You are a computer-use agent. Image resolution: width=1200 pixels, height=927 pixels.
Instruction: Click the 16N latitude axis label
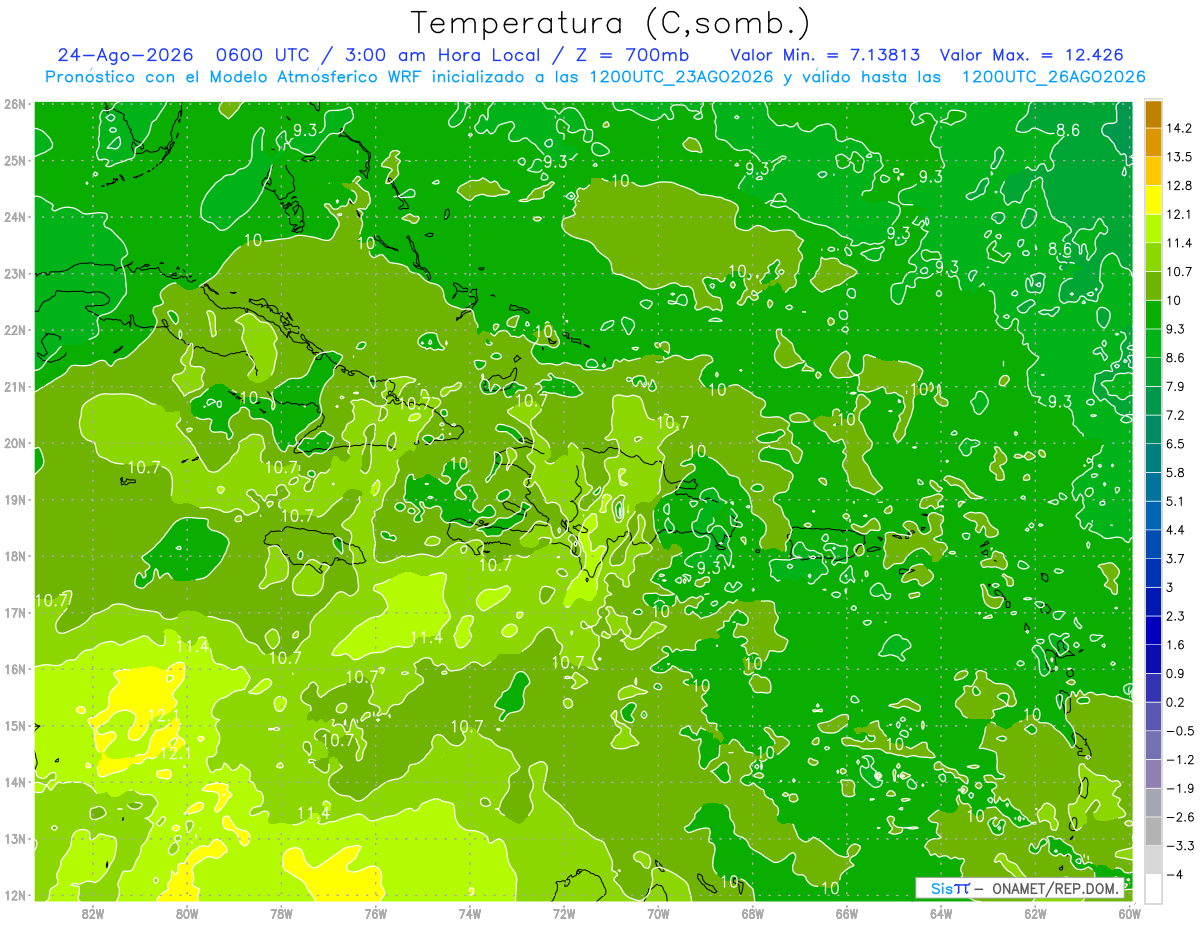click(15, 669)
